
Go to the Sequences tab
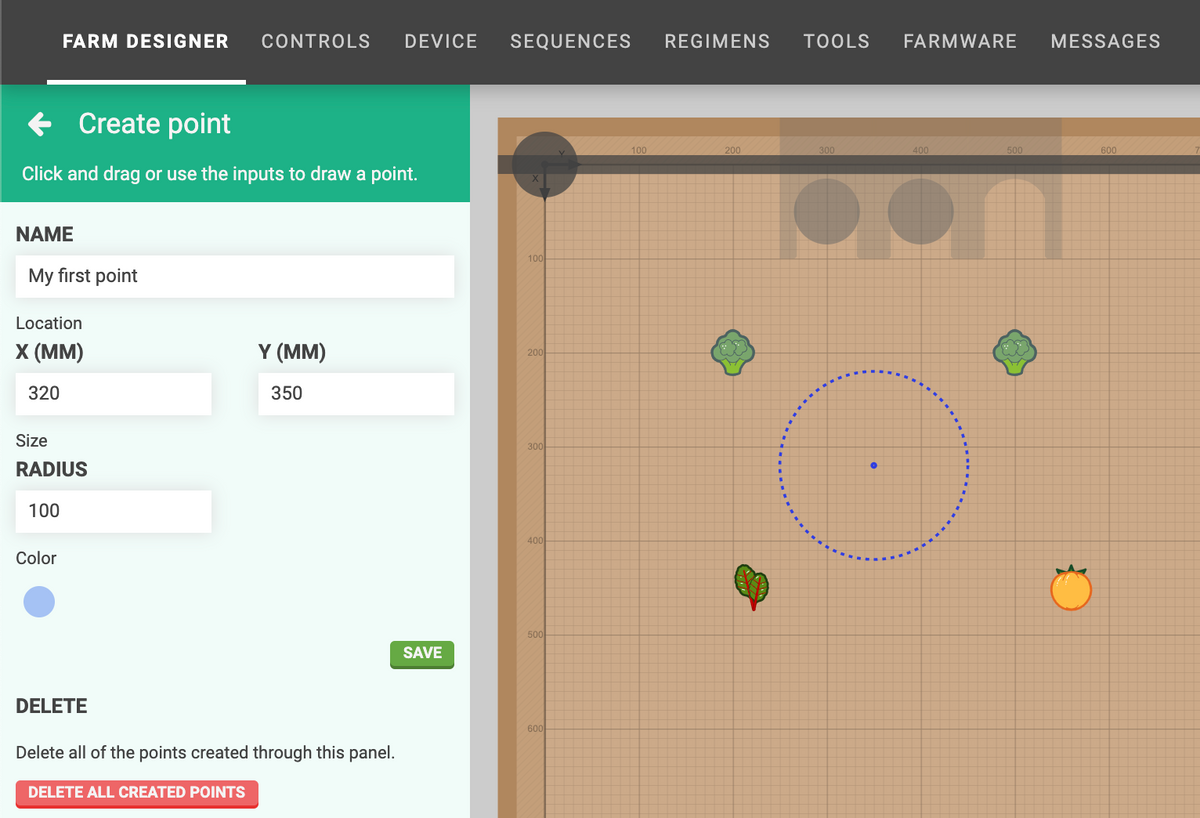571,42
